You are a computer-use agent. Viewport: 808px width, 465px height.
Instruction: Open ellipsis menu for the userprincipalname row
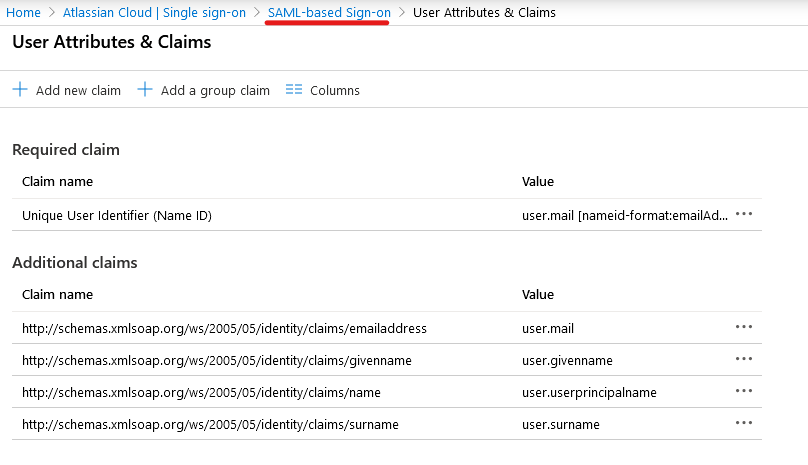743,391
